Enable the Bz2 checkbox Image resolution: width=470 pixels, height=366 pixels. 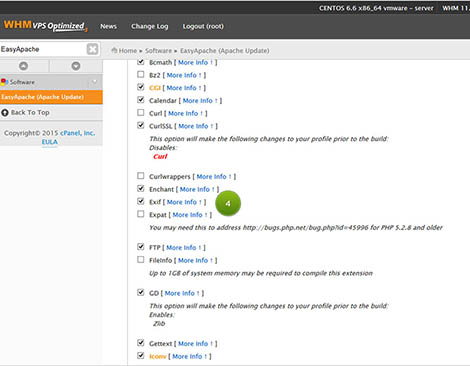(141, 74)
